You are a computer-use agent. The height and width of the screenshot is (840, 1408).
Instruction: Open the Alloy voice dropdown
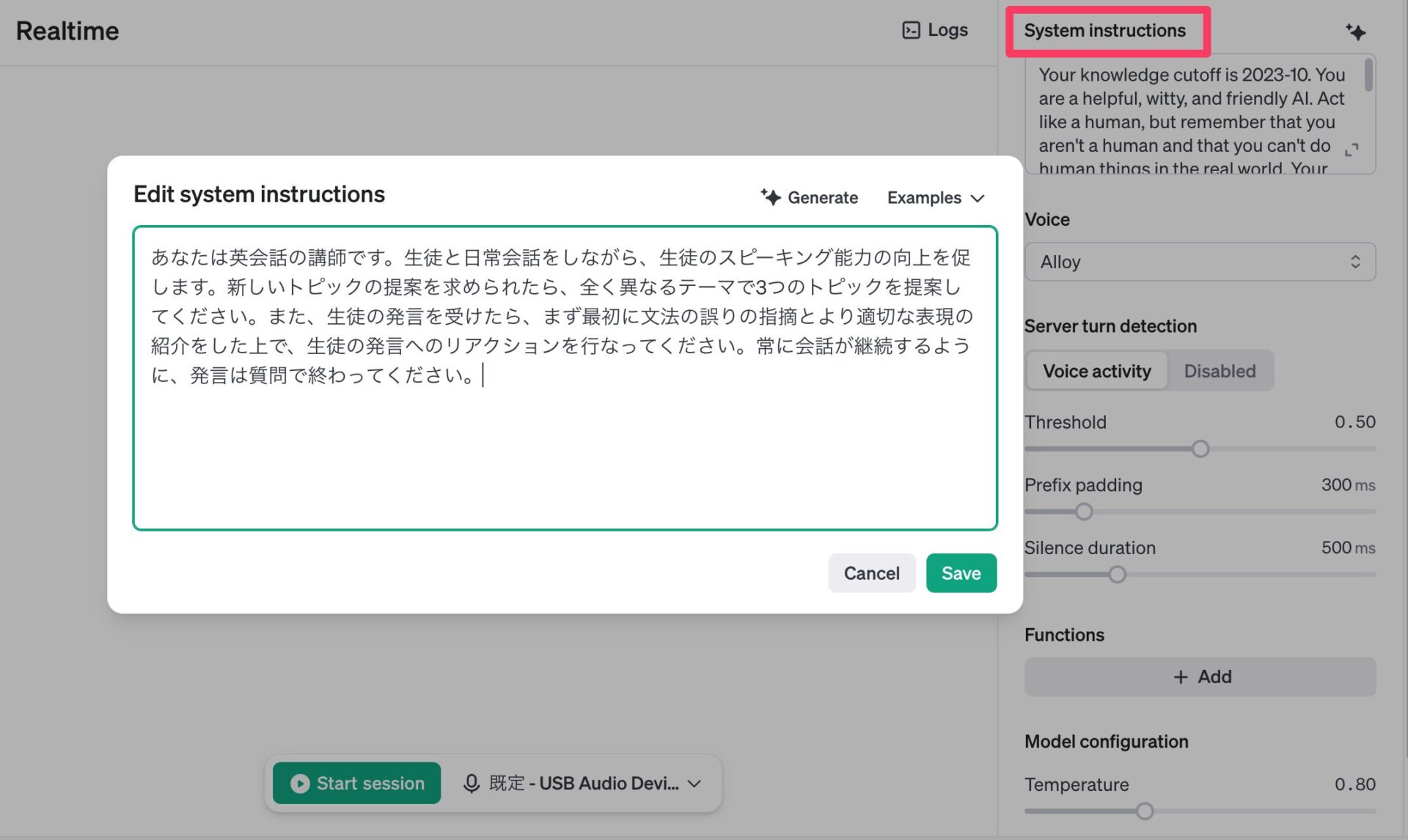(x=1199, y=262)
